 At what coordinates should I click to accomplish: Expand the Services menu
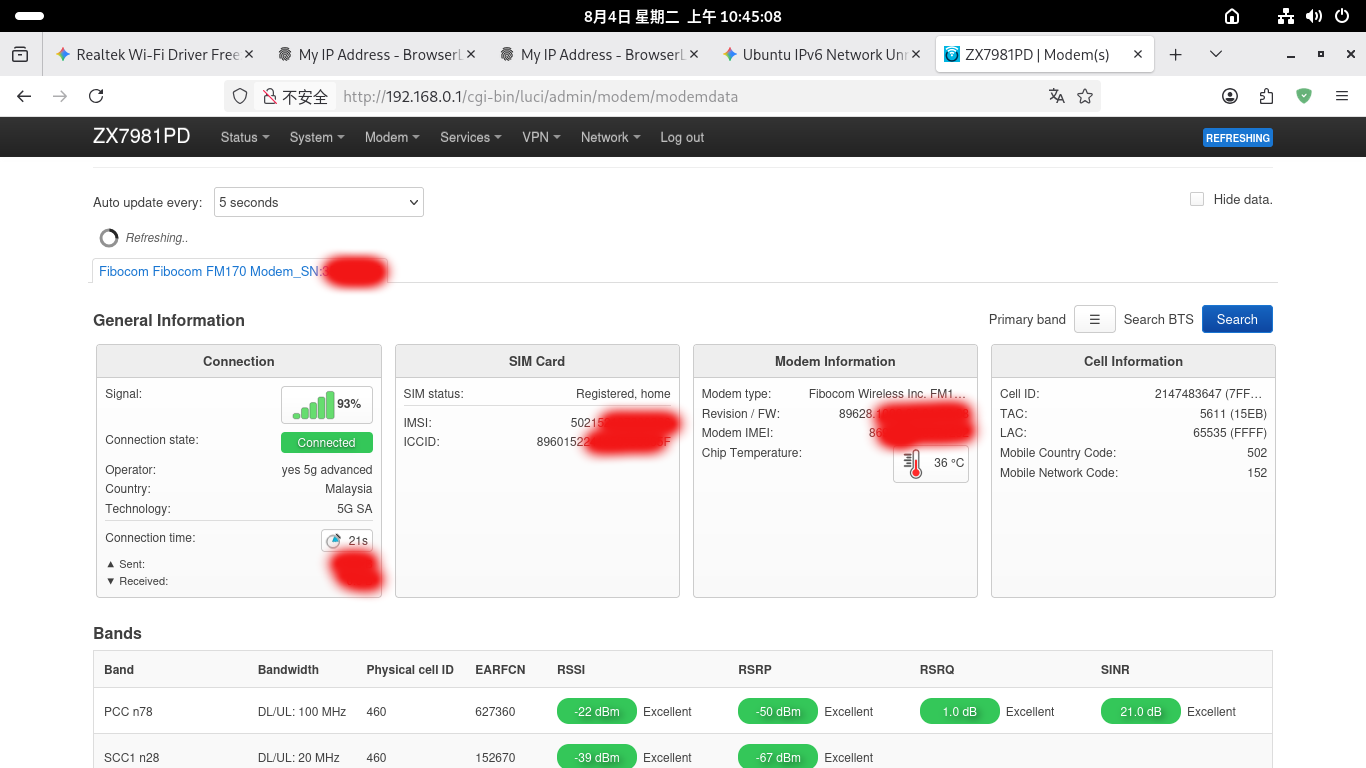pyautogui.click(x=471, y=137)
